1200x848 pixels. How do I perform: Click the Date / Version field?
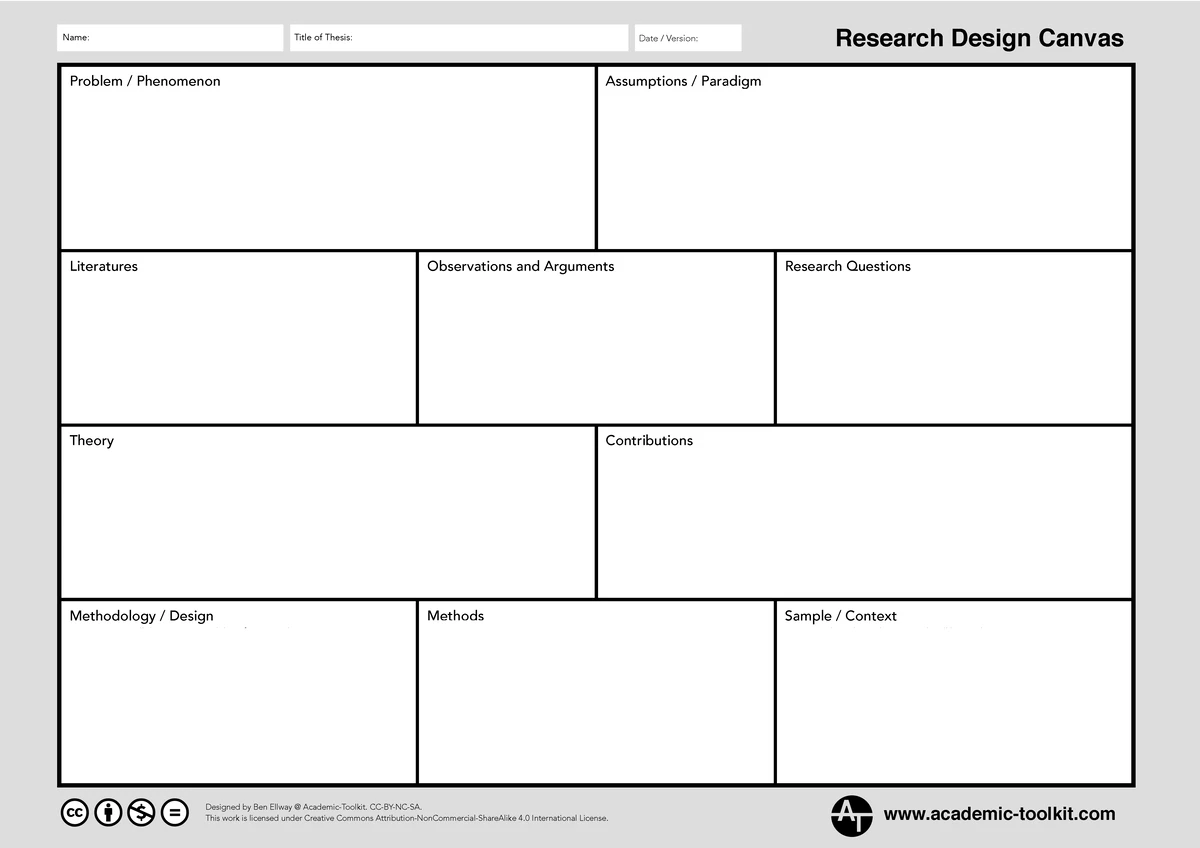tap(685, 37)
